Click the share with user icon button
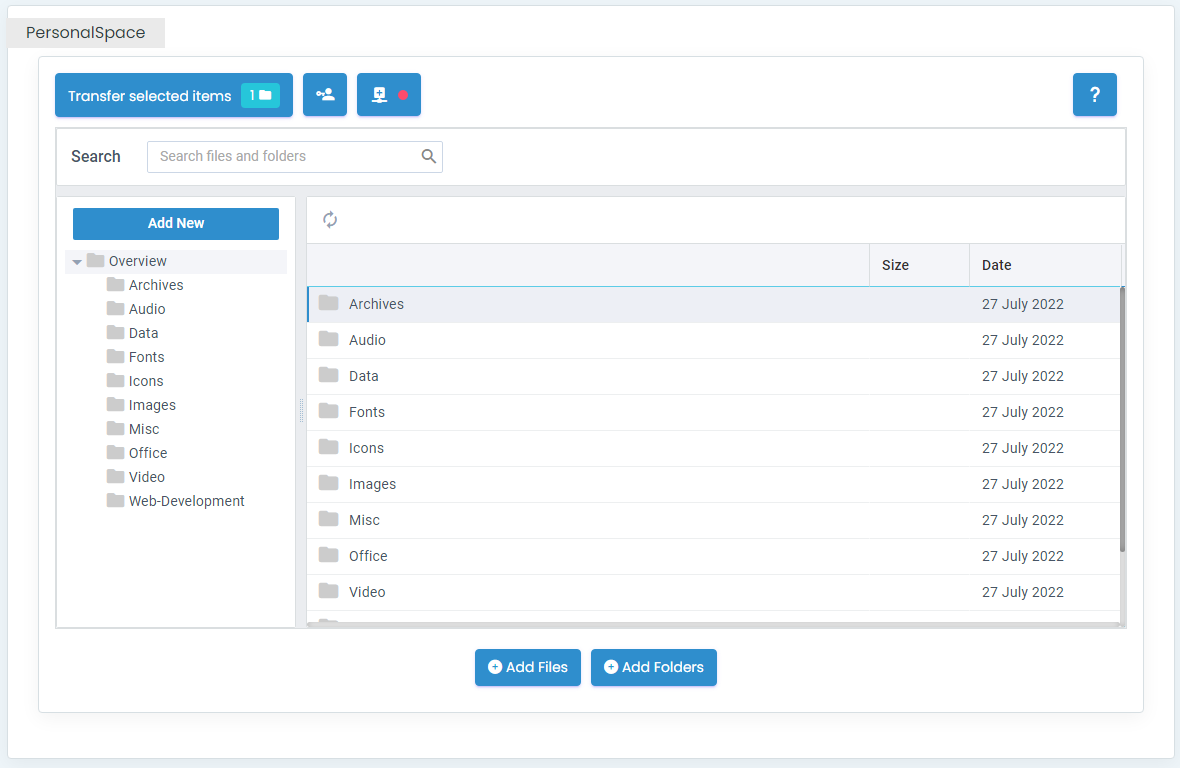 [325, 95]
